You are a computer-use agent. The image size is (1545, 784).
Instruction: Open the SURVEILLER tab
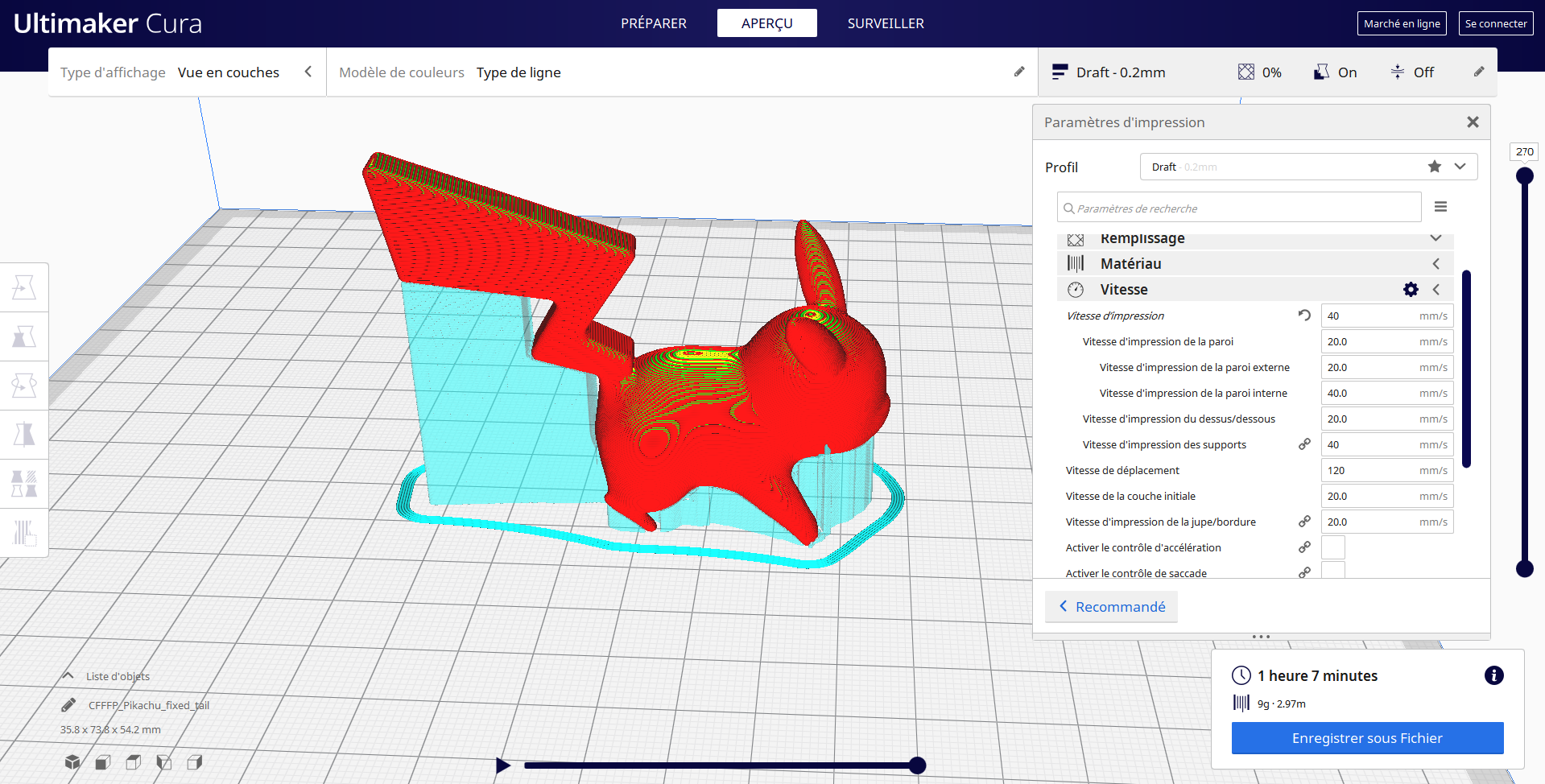coord(886,23)
